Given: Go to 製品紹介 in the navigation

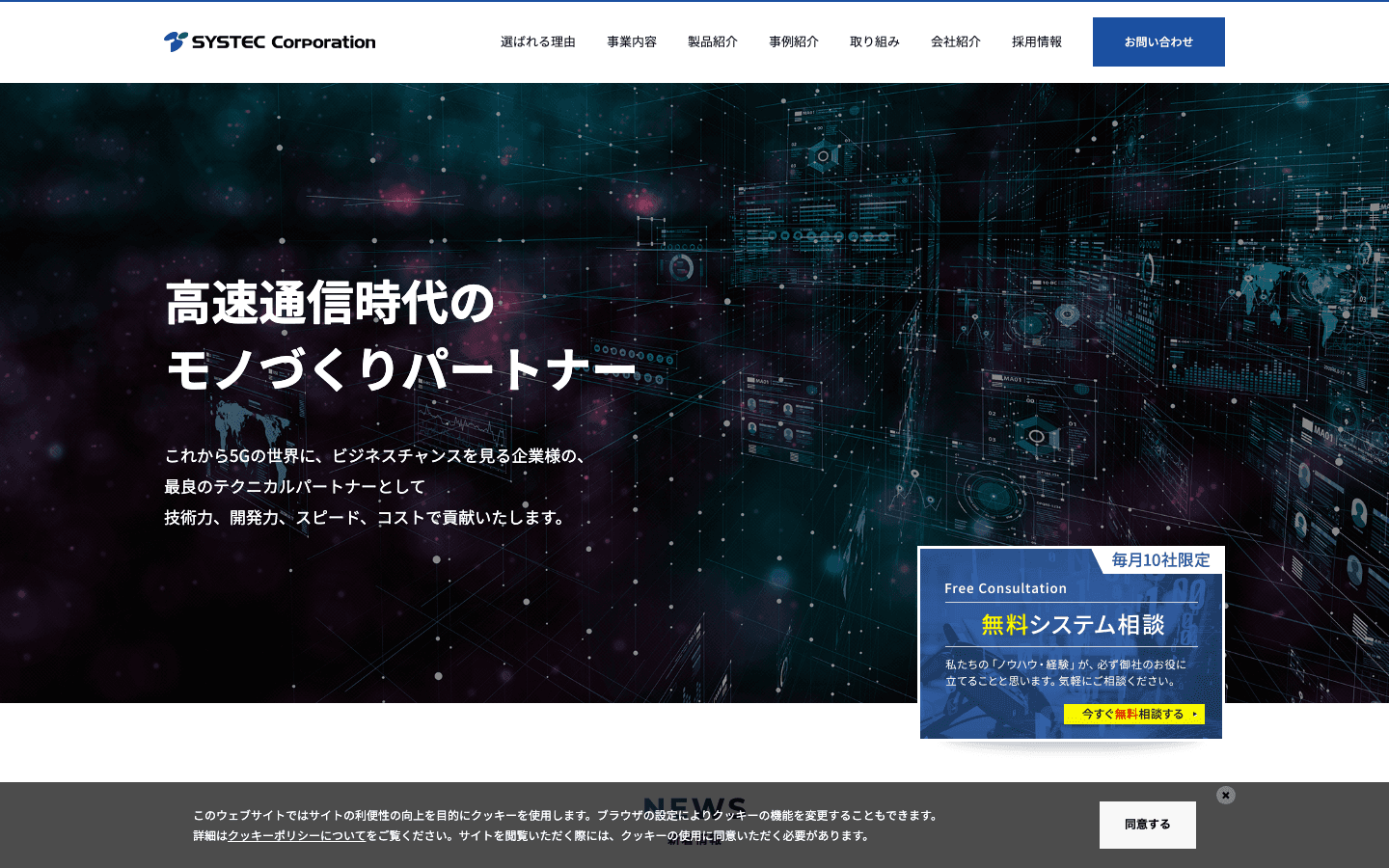Looking at the screenshot, I should (x=713, y=41).
